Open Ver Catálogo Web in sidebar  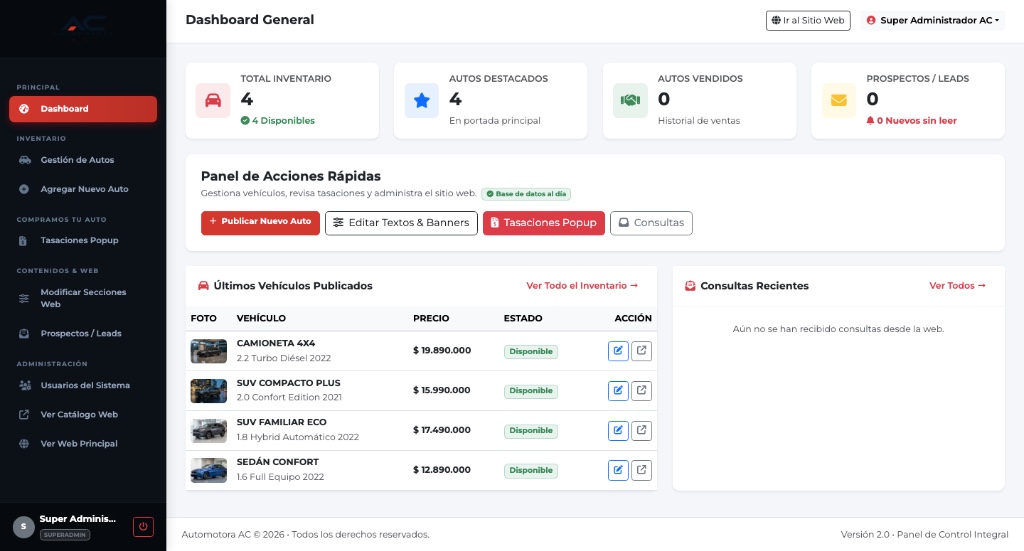tap(83, 415)
